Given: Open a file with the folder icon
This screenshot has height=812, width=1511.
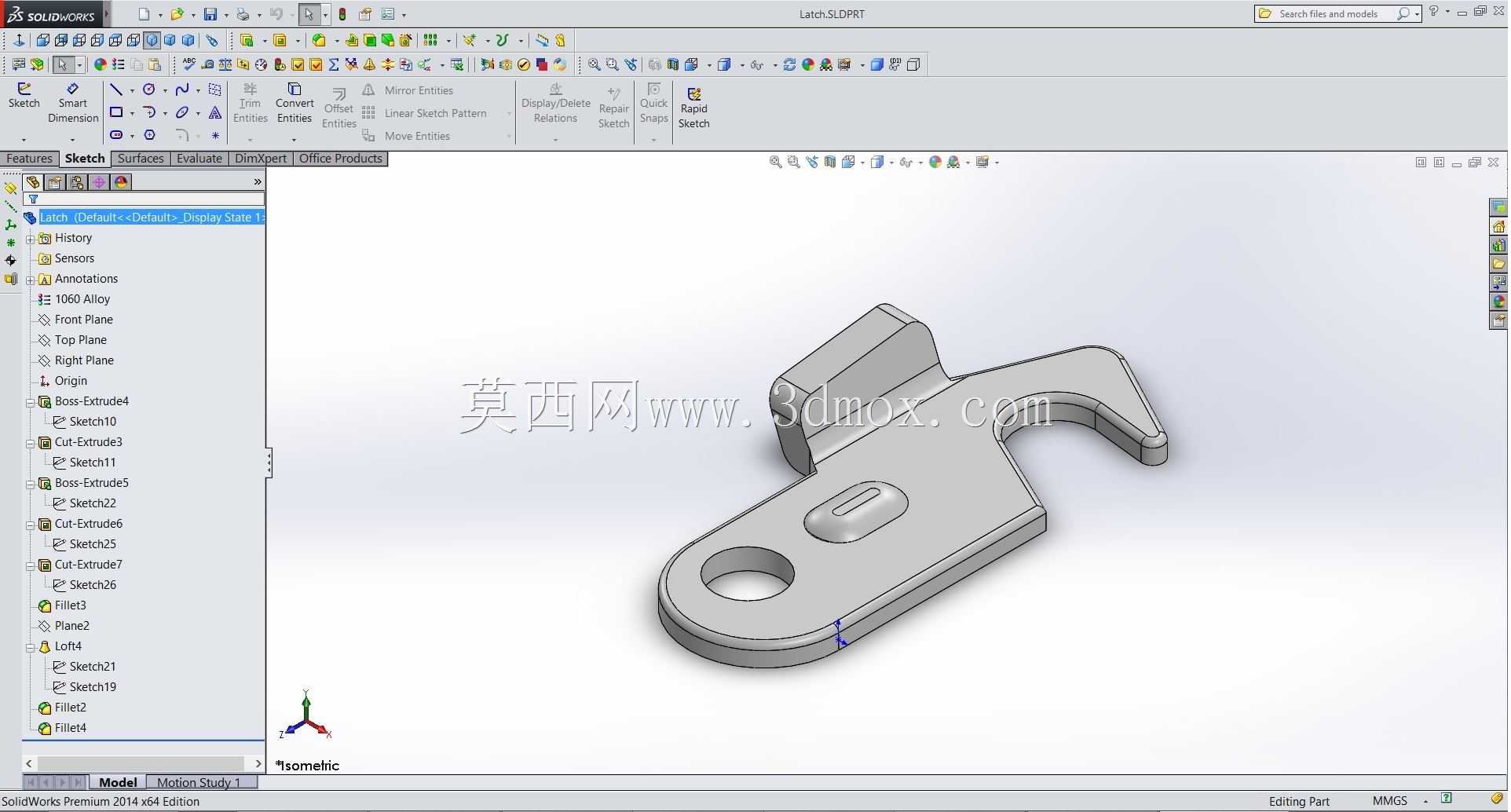Looking at the screenshot, I should [177, 14].
